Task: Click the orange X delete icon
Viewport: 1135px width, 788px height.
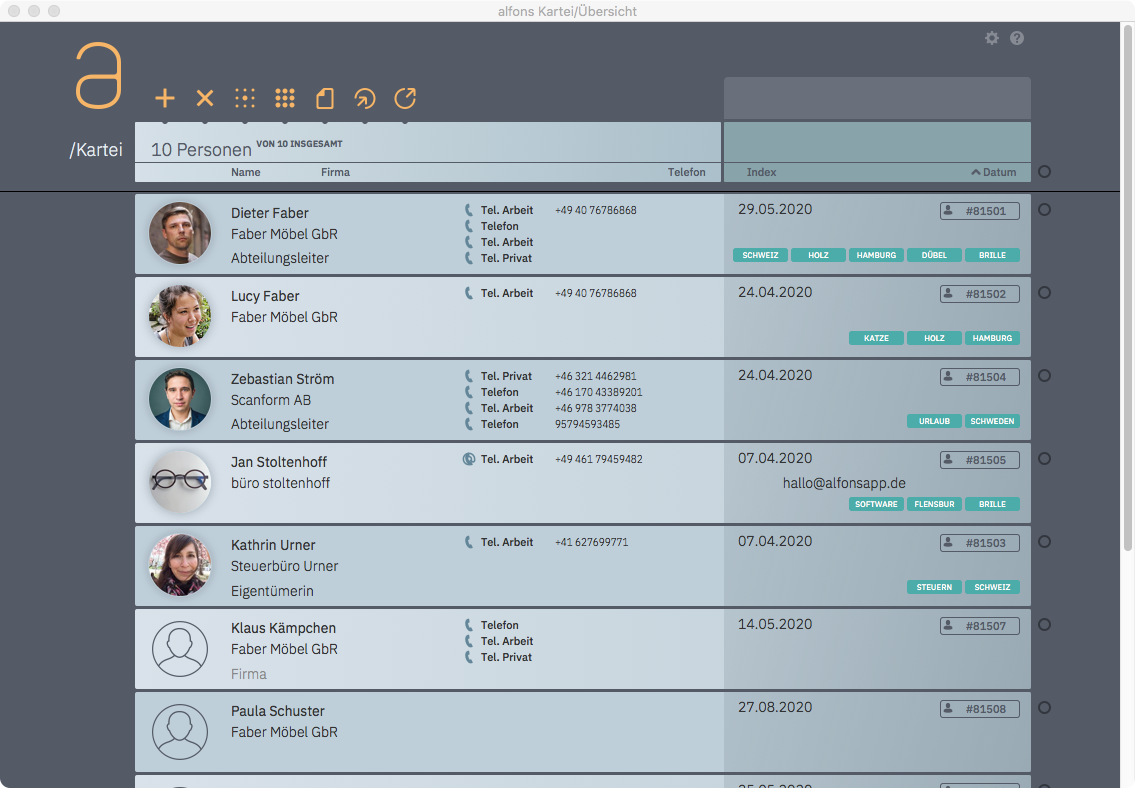Action: (205, 98)
